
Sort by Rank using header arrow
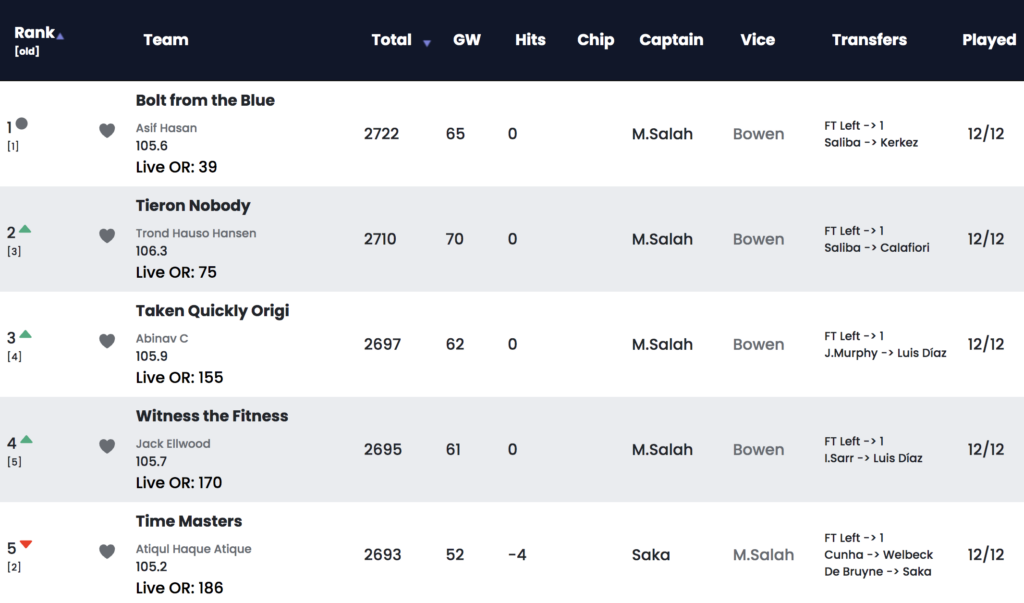[x=60, y=37]
